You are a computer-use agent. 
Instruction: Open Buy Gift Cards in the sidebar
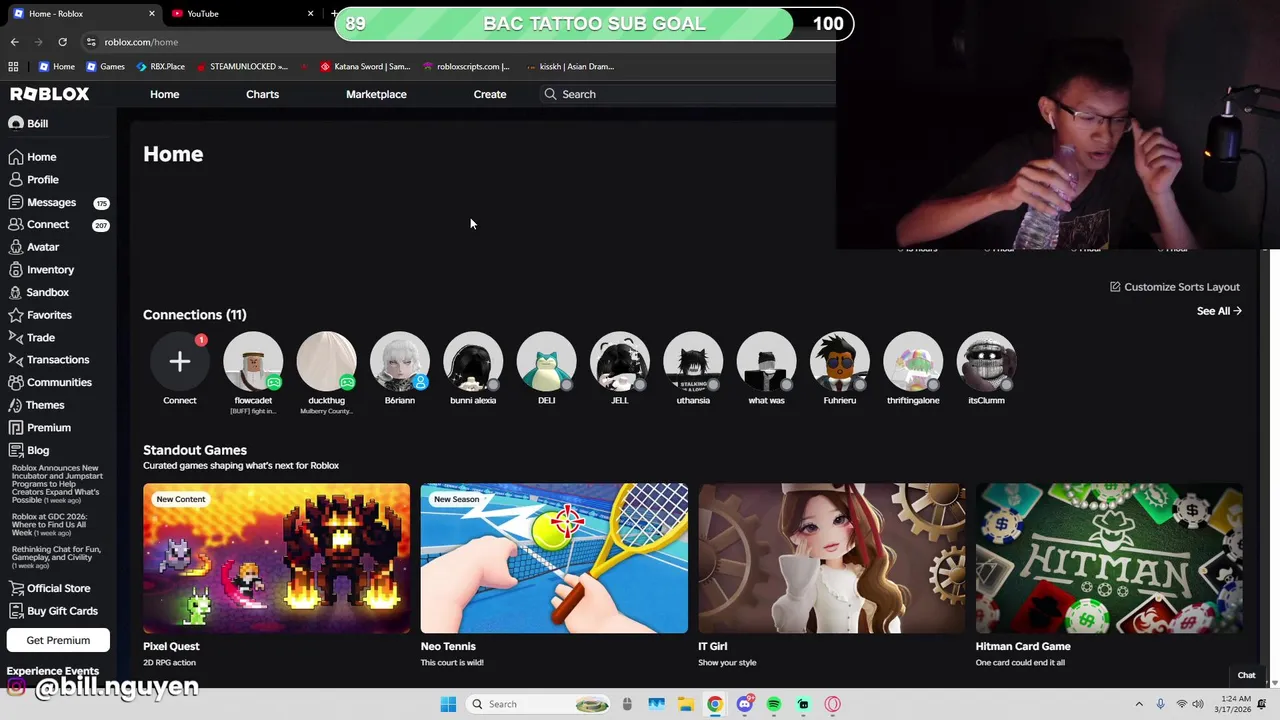click(x=52, y=611)
